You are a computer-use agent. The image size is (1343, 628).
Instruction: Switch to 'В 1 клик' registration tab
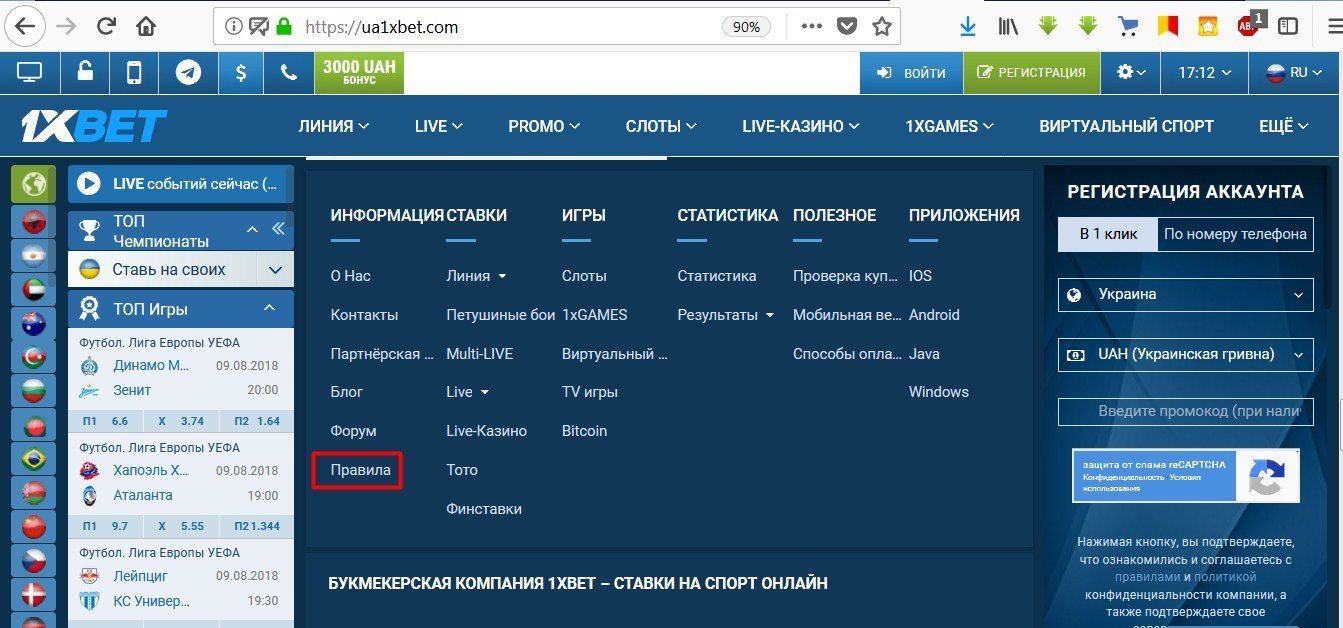click(1108, 234)
